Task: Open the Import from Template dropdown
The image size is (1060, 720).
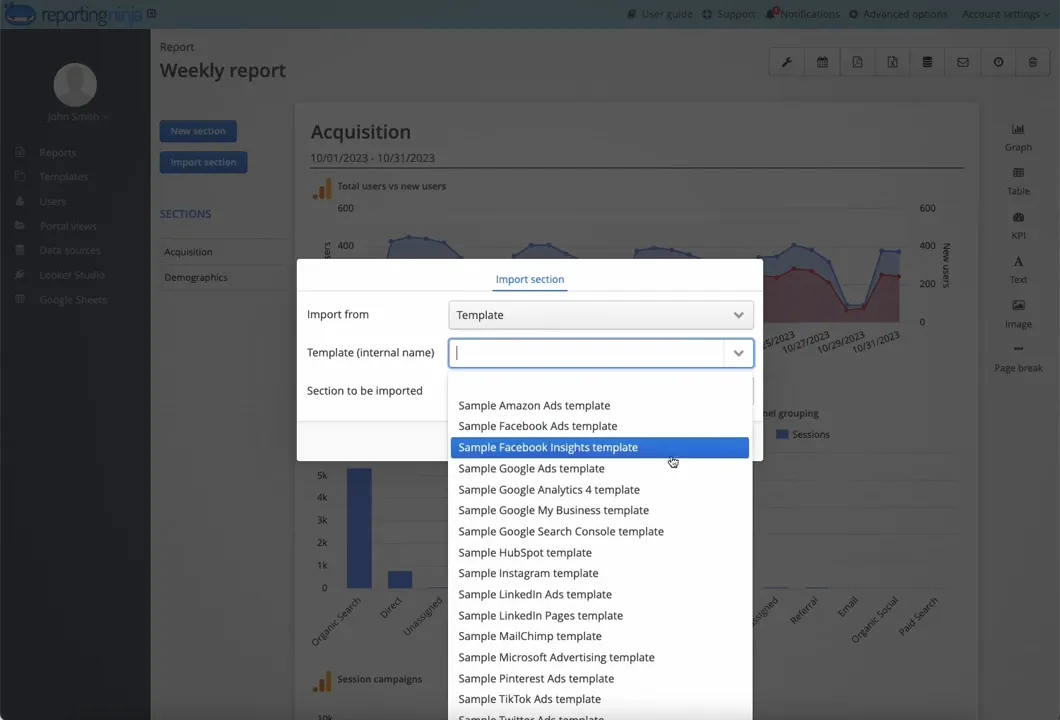Action: 601,315
